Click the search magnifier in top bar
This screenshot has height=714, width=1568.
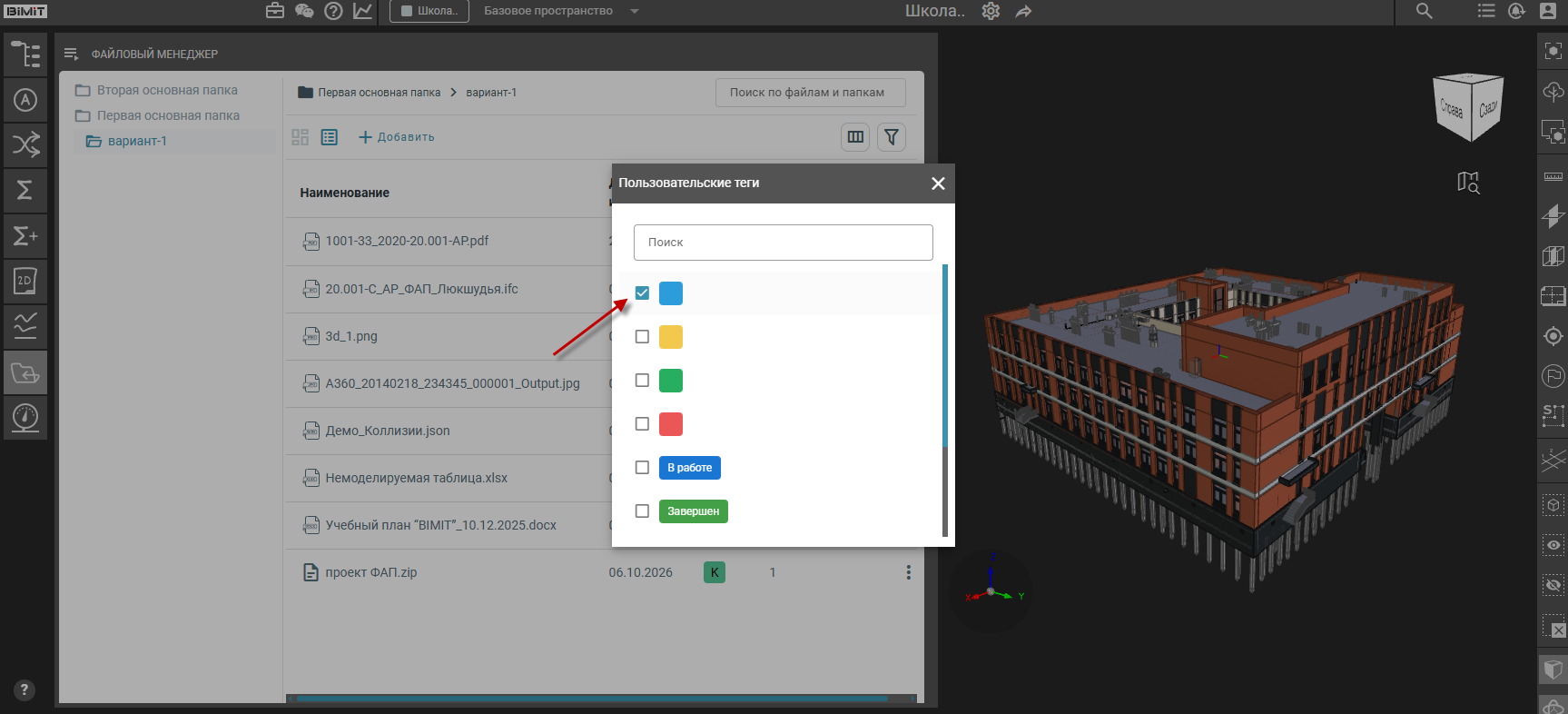coord(1425,11)
